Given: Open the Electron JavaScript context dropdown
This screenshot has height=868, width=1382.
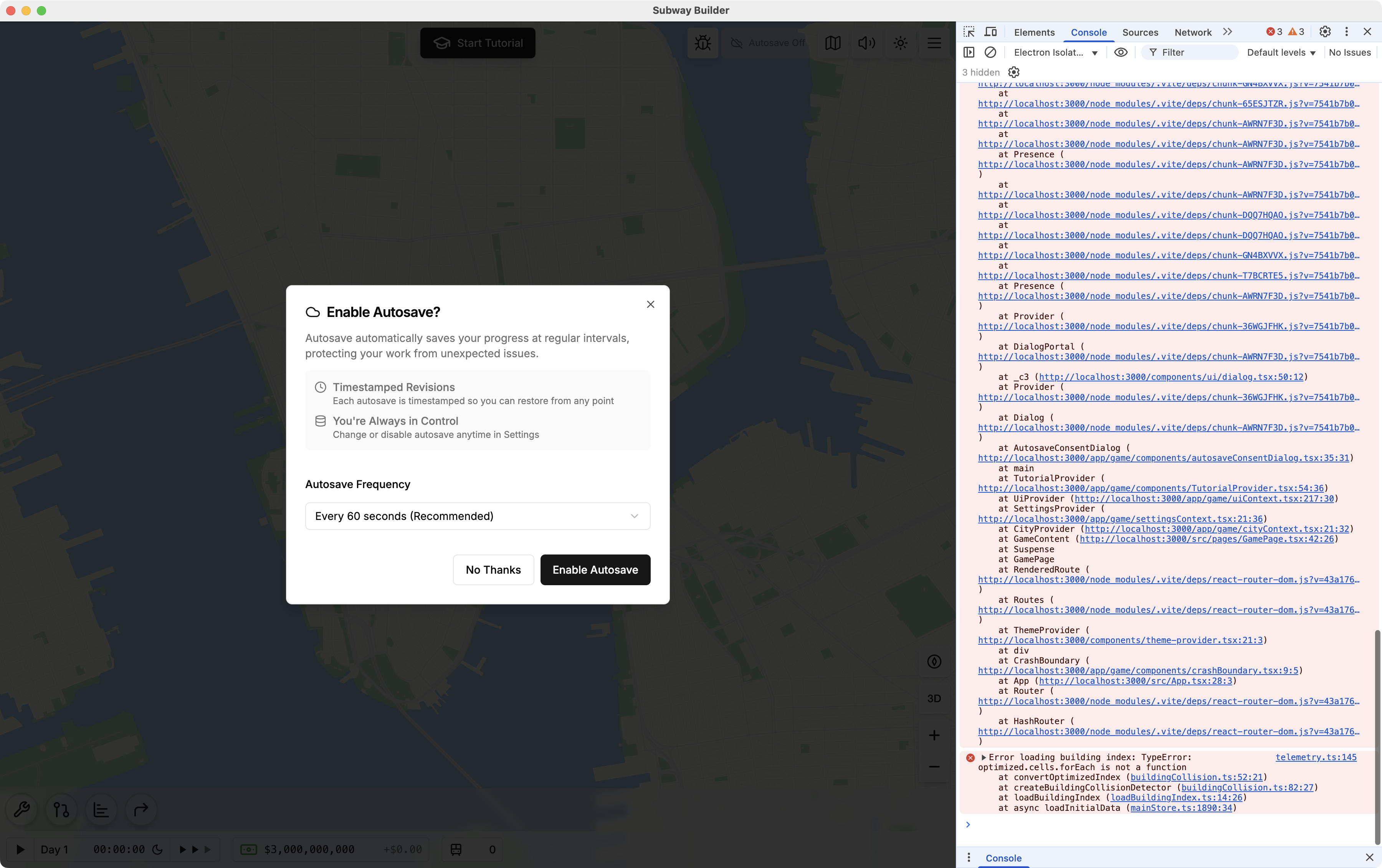Looking at the screenshot, I should [x=1056, y=52].
